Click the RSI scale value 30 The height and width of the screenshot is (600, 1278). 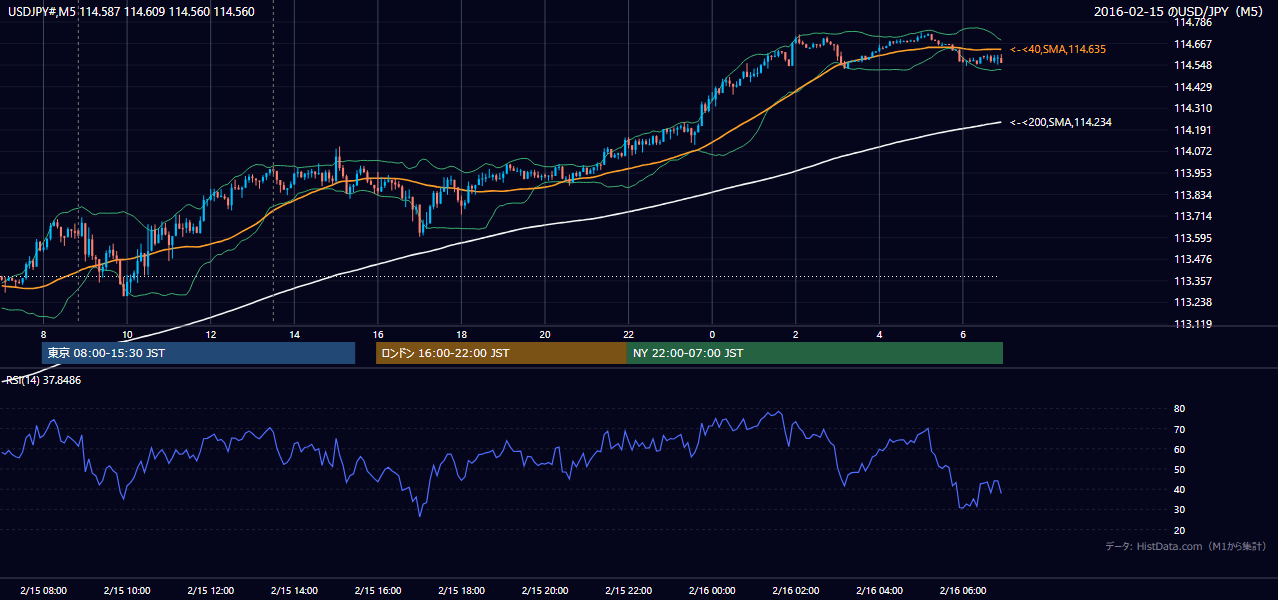[1179, 510]
